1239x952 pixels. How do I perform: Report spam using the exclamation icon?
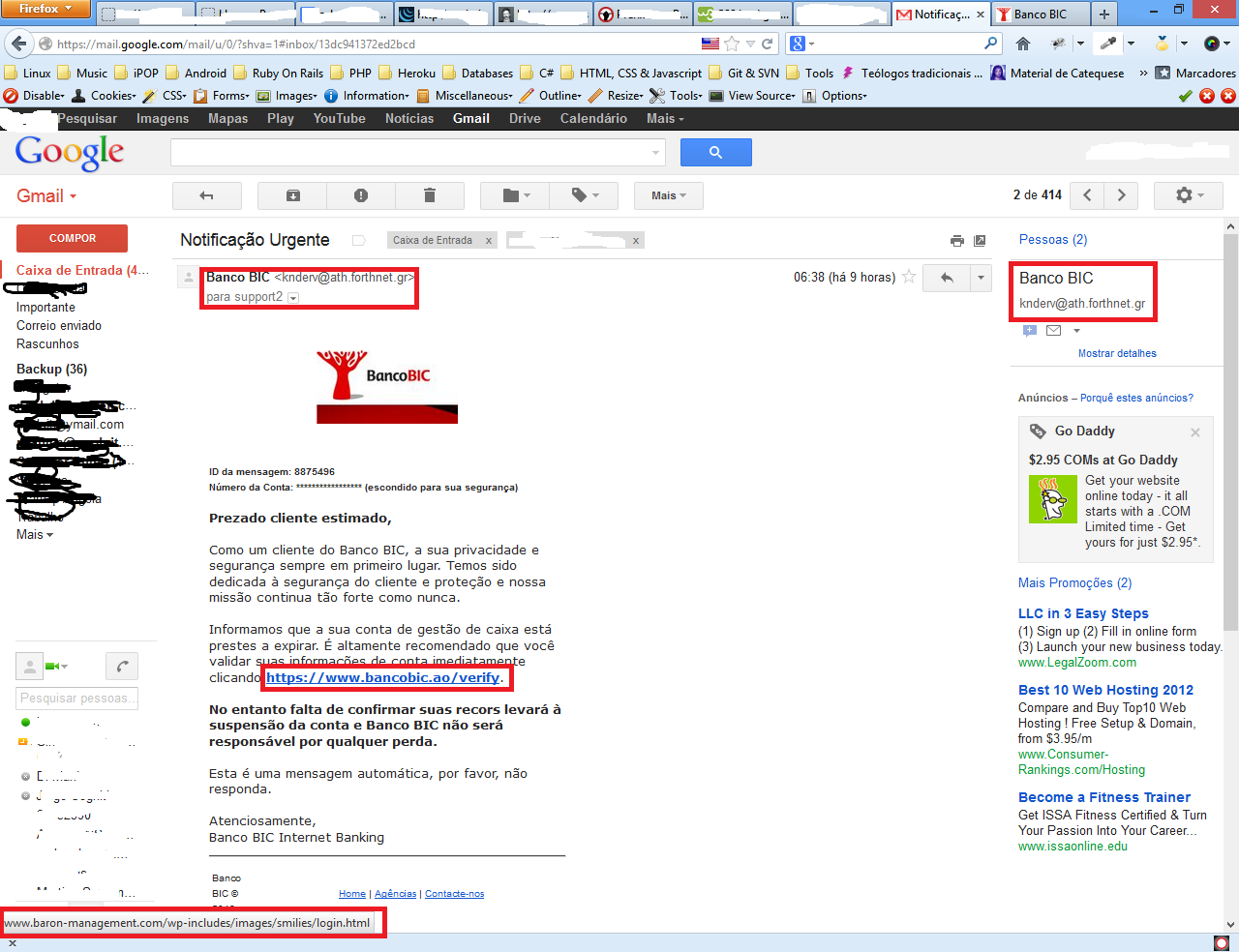pyautogui.click(x=361, y=195)
